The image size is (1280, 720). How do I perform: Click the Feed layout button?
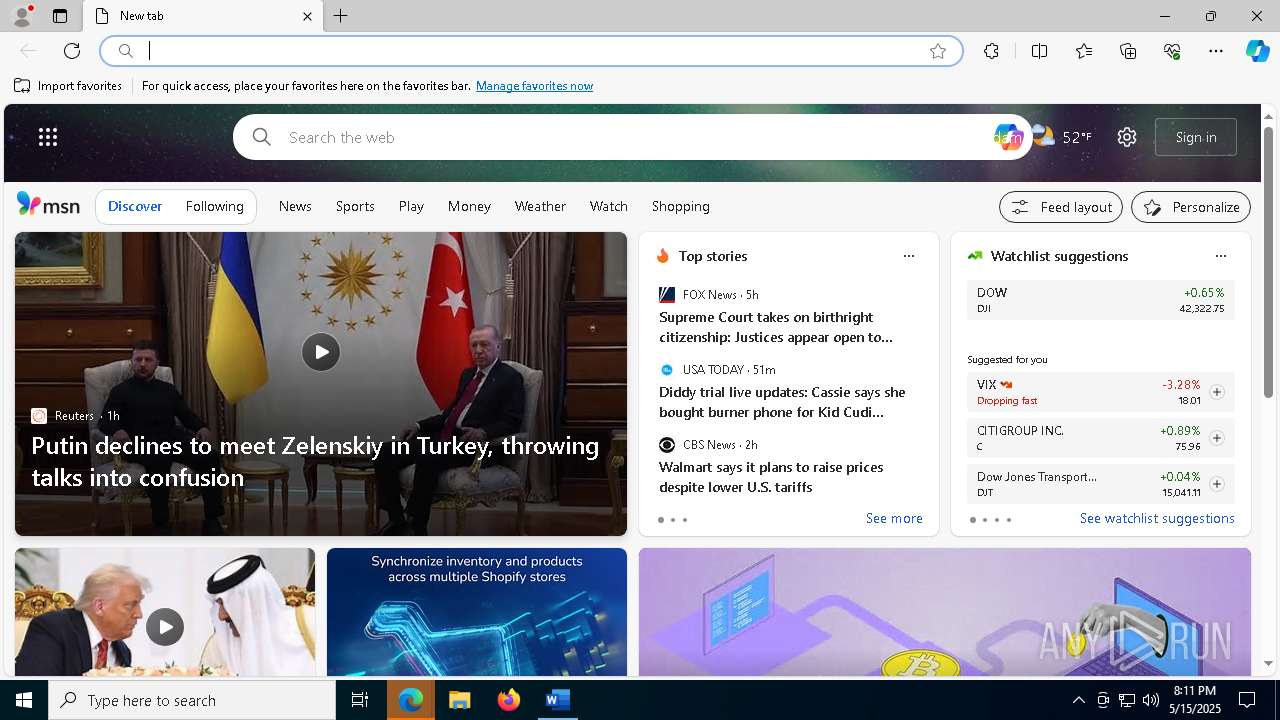(x=1061, y=207)
